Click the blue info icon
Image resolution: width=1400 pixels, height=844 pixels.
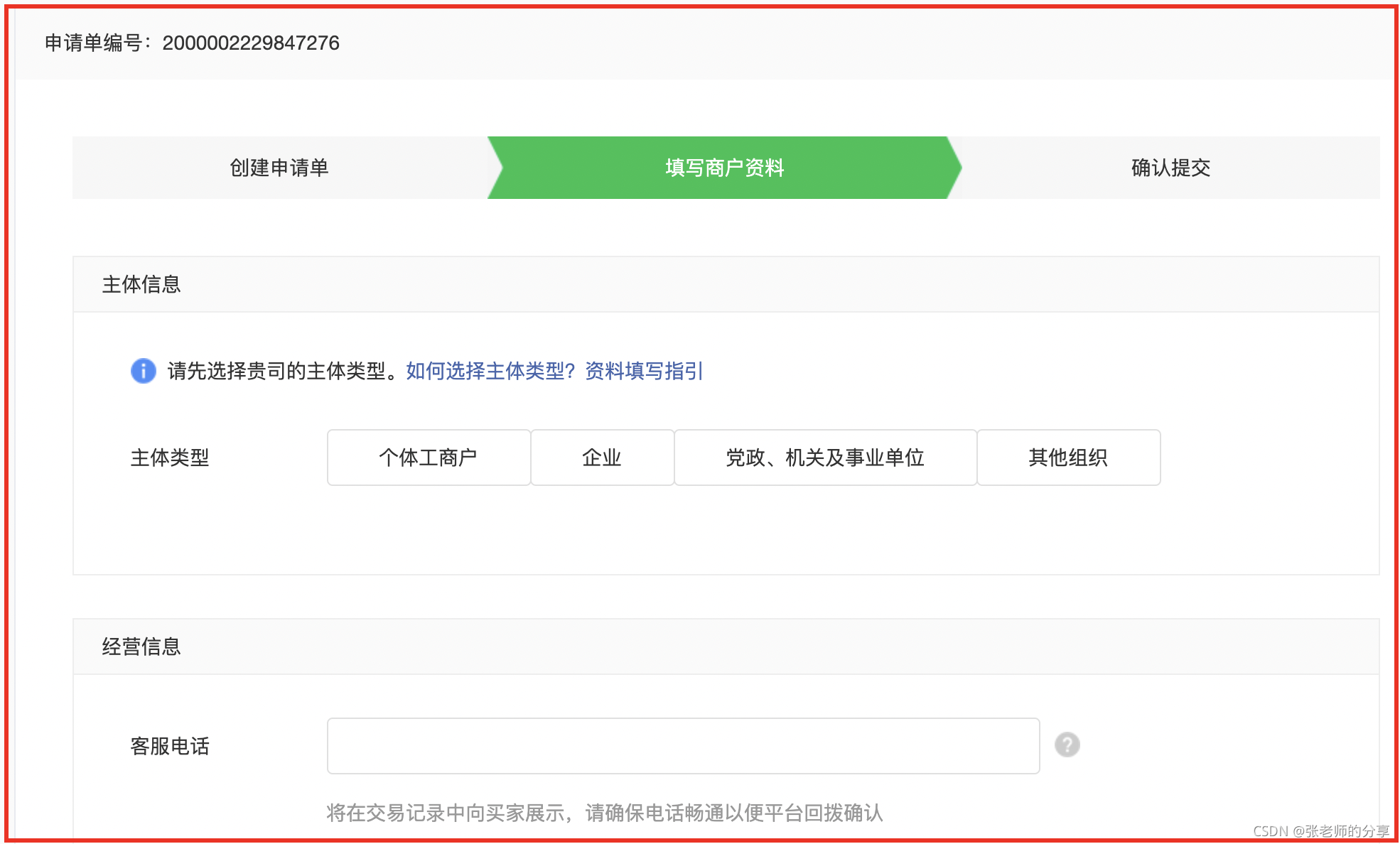pos(144,371)
